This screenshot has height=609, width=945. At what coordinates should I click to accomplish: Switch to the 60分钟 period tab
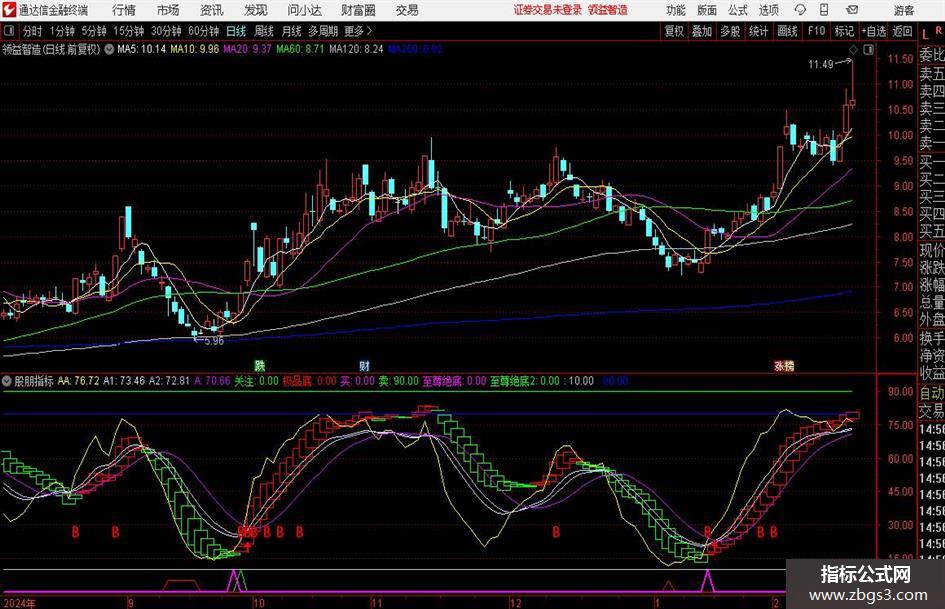point(204,31)
